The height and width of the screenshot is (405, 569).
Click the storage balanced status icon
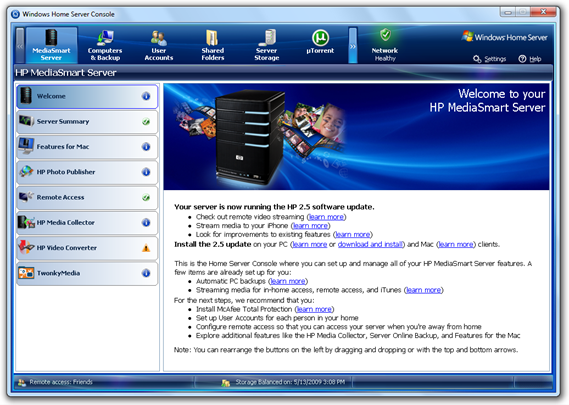click(226, 382)
